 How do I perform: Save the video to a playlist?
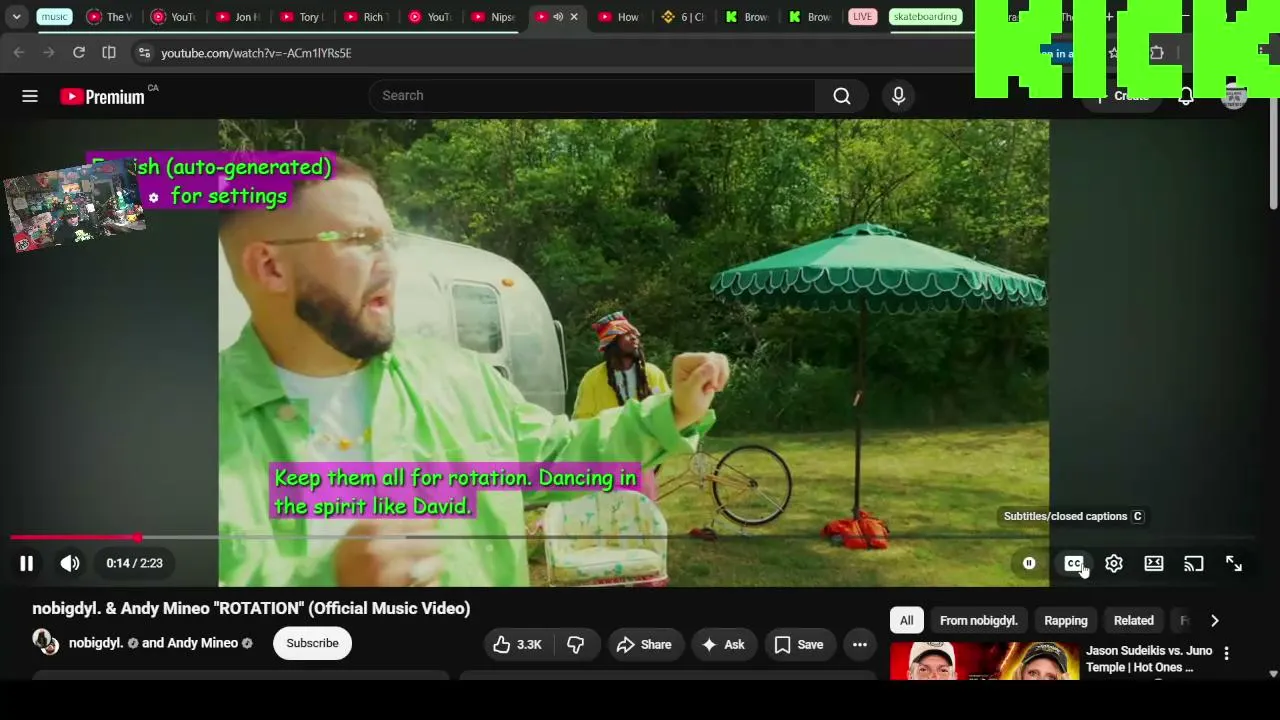point(798,645)
